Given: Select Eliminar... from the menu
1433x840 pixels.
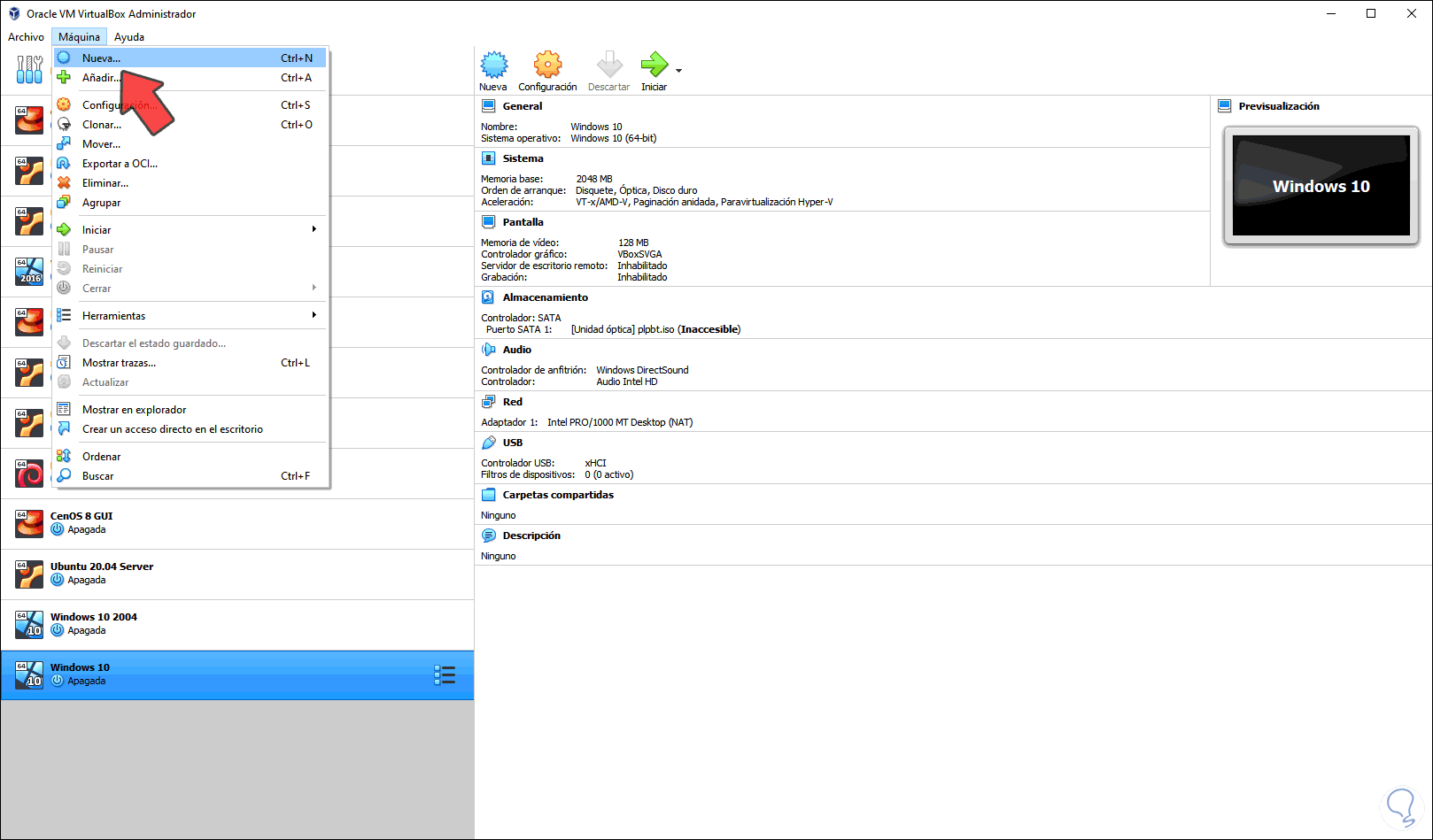Looking at the screenshot, I should point(190,183).
